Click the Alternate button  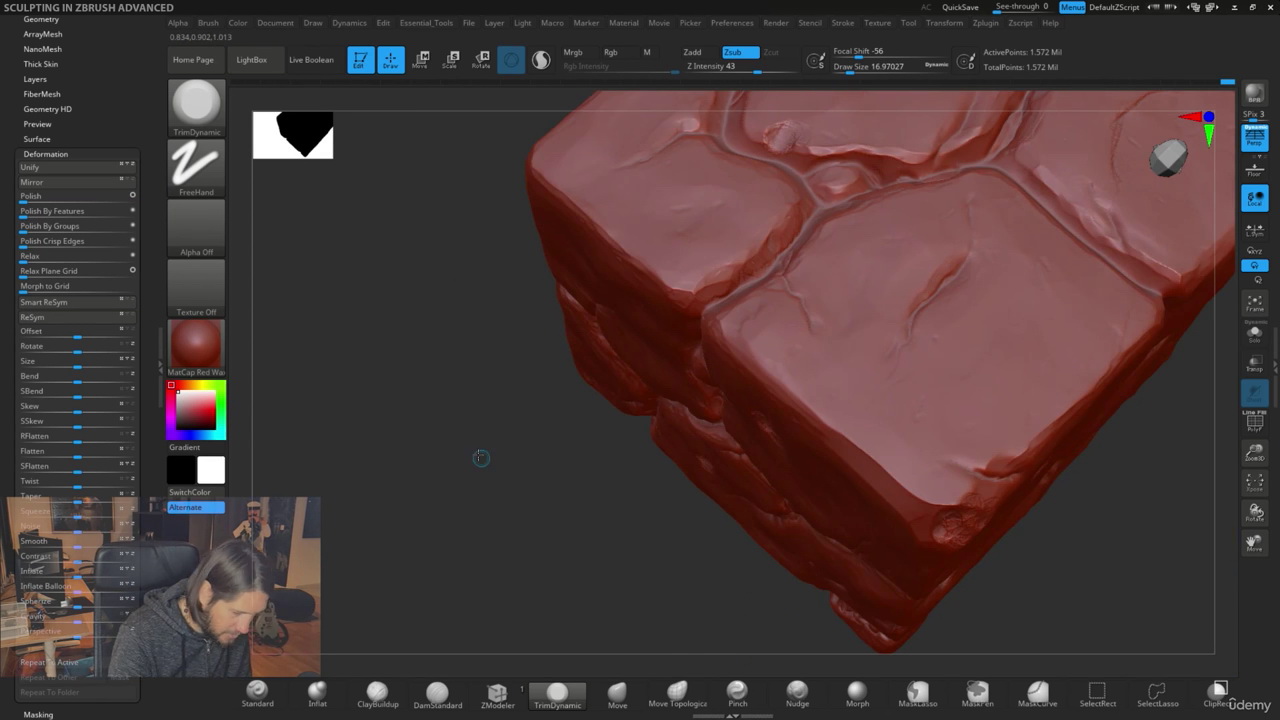point(195,507)
